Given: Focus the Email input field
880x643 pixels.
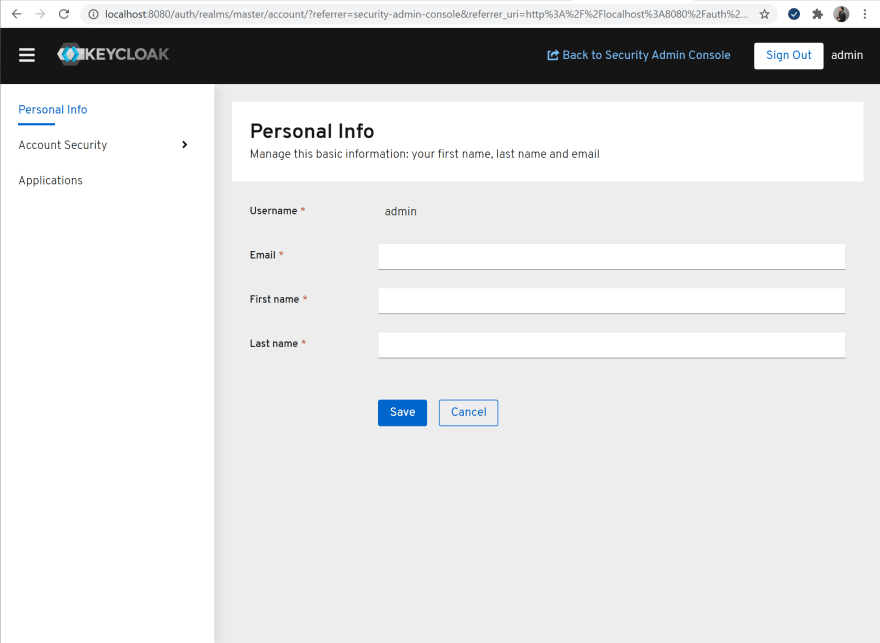Looking at the screenshot, I should pyautogui.click(x=612, y=256).
